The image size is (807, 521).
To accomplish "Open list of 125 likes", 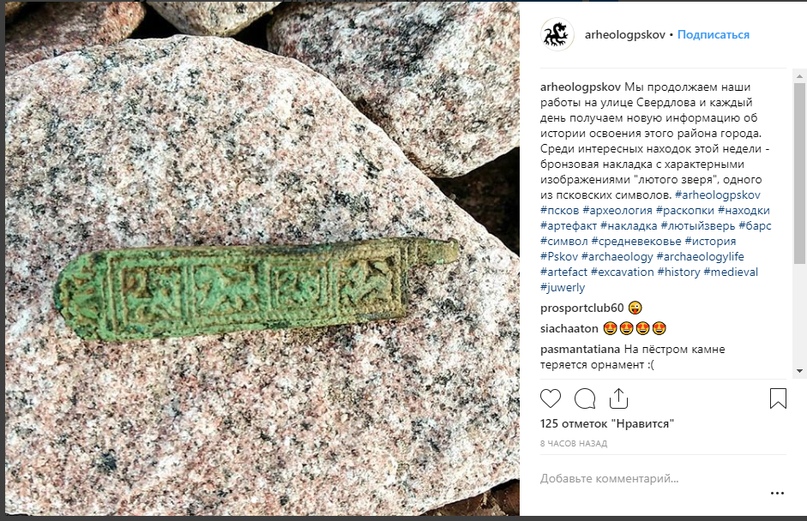I will tap(607, 424).
